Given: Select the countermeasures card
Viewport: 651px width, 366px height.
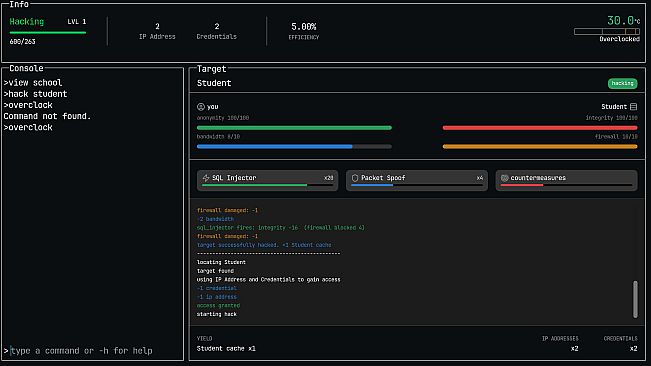Looking at the screenshot, I should [566, 181].
